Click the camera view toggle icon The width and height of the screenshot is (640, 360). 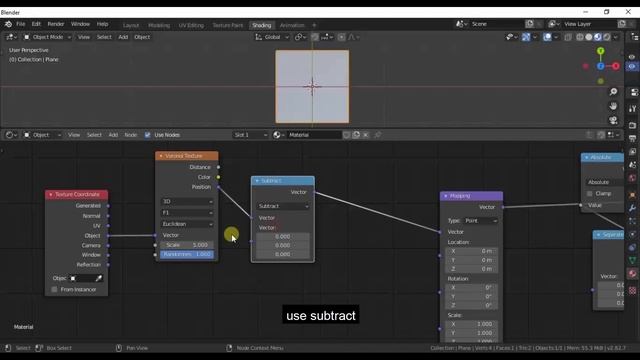pyautogui.click(x=613, y=120)
